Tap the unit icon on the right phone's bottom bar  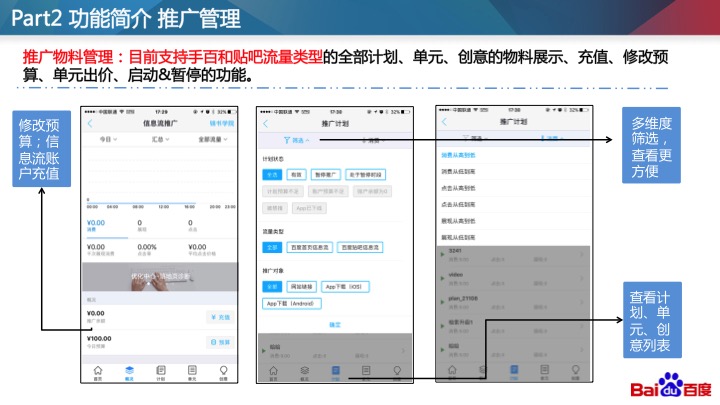point(545,371)
